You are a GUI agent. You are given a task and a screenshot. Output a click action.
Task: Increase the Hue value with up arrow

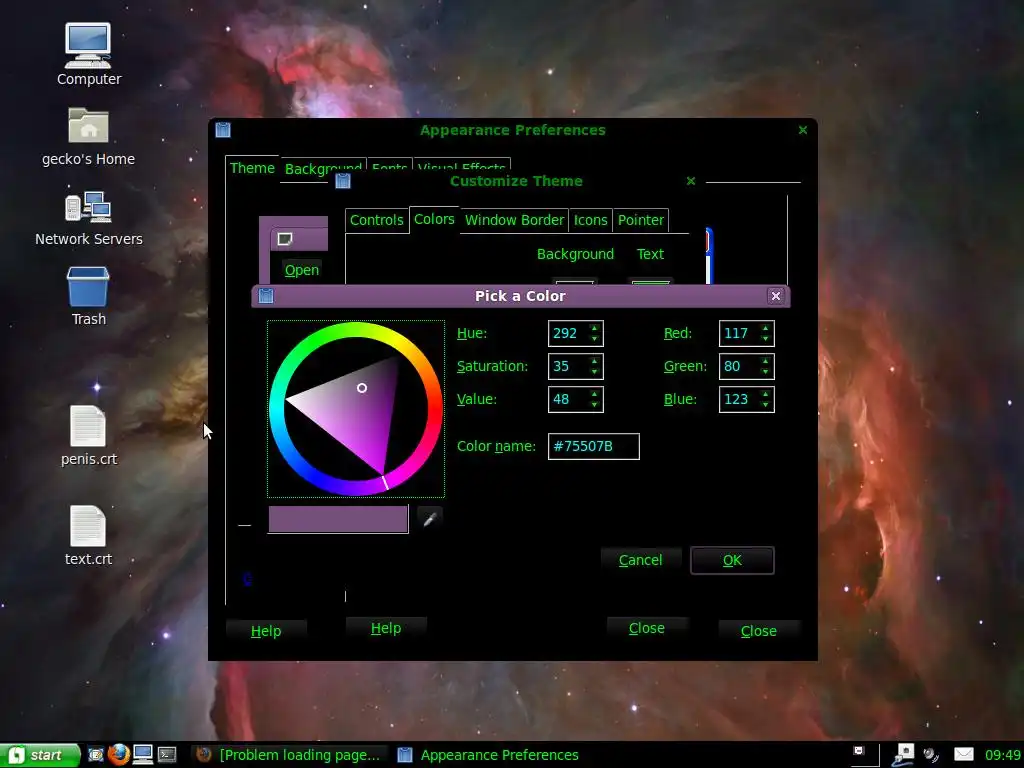click(594, 328)
